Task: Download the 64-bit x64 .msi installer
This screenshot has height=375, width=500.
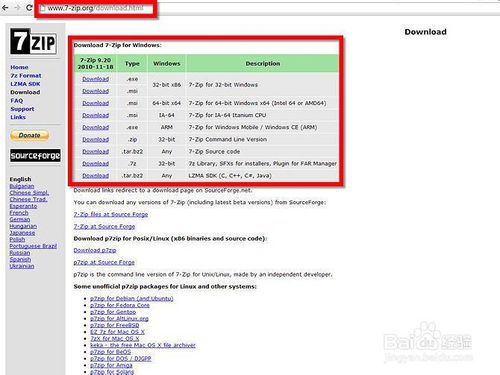Action: tap(96, 103)
